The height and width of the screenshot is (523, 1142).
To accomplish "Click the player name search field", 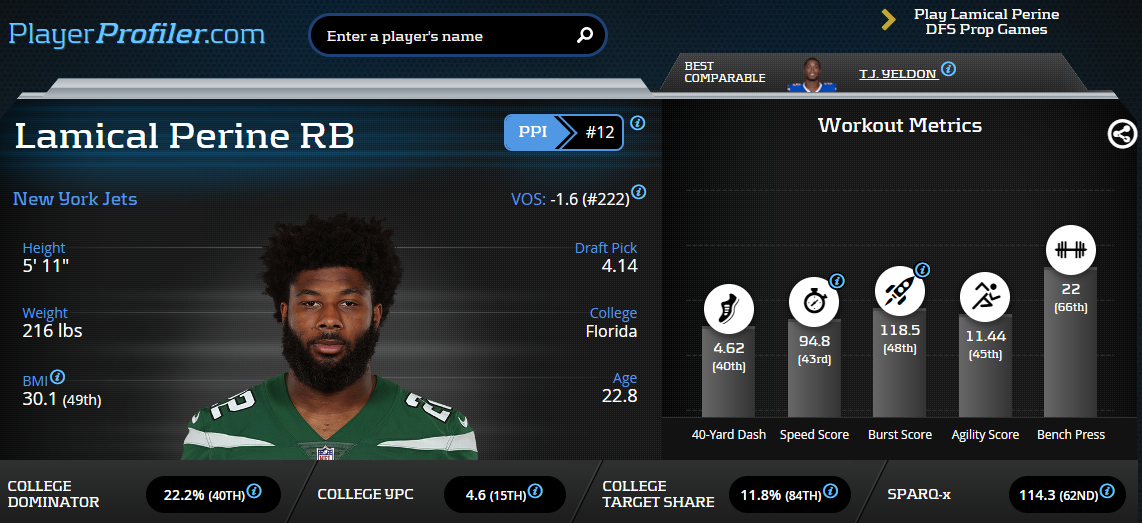I will pyautogui.click(x=457, y=36).
